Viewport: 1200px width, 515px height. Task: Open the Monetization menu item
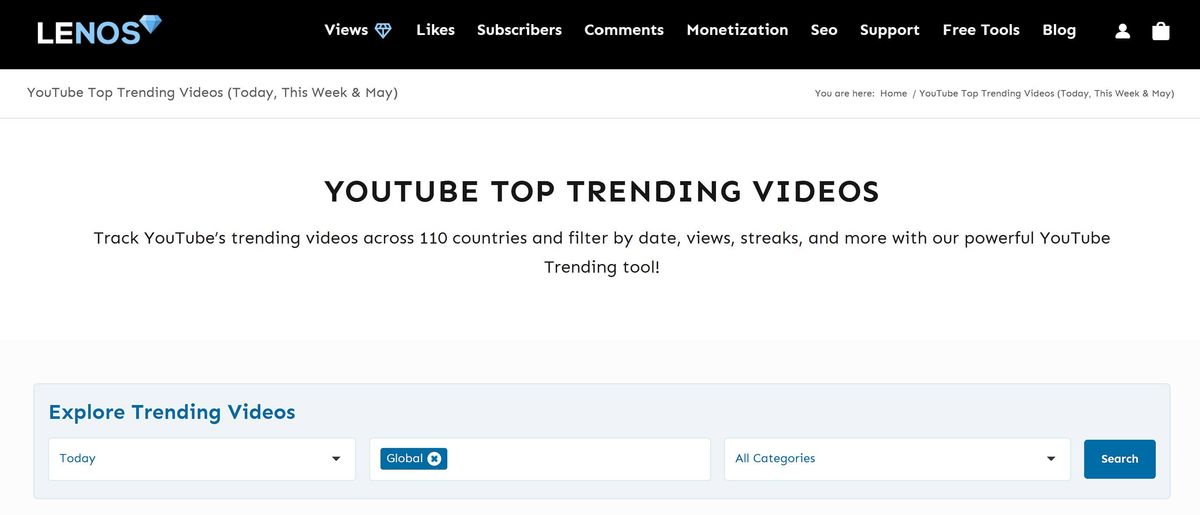[x=737, y=30]
